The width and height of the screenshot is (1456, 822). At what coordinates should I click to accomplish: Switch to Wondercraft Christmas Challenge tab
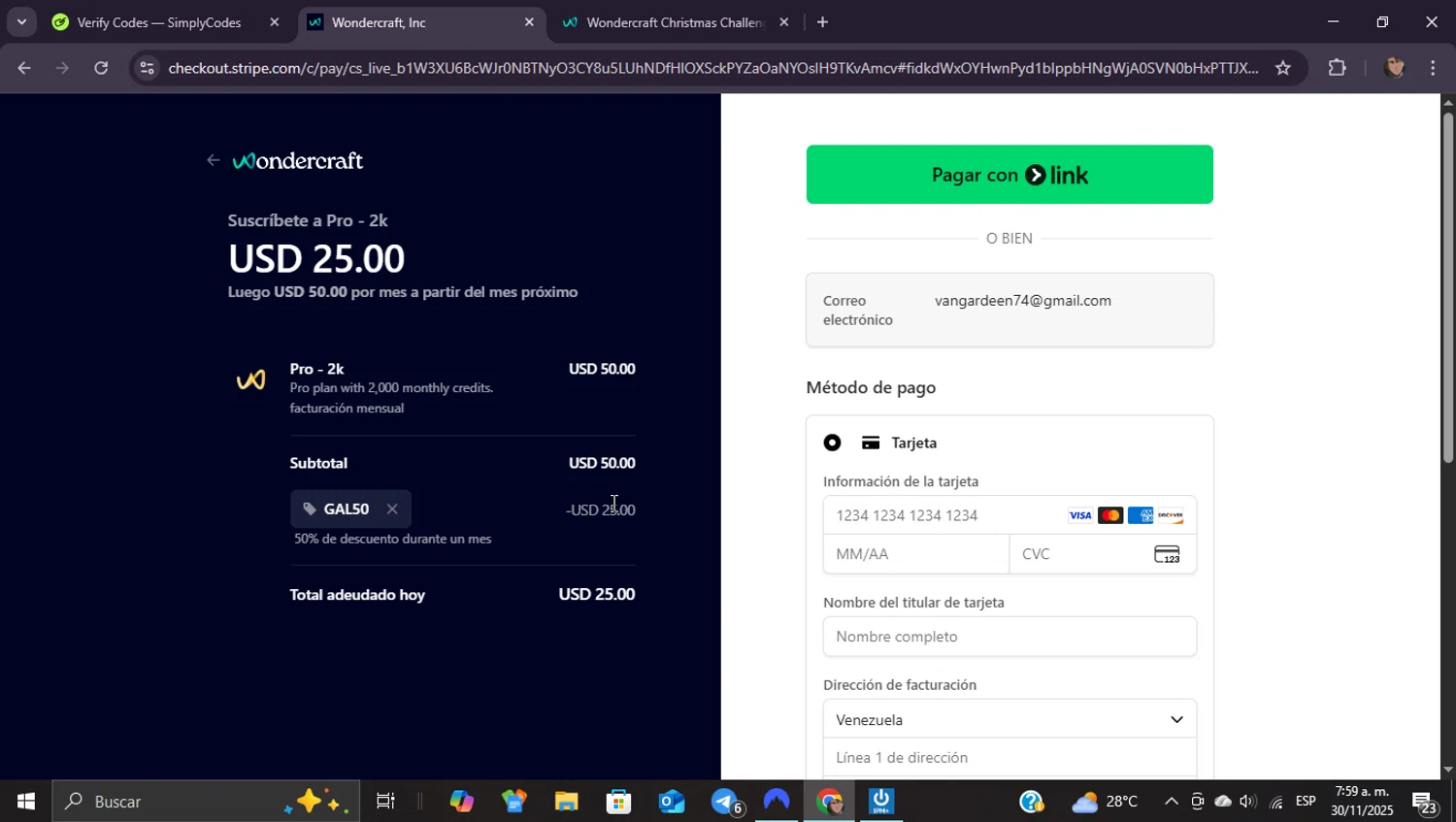click(675, 22)
